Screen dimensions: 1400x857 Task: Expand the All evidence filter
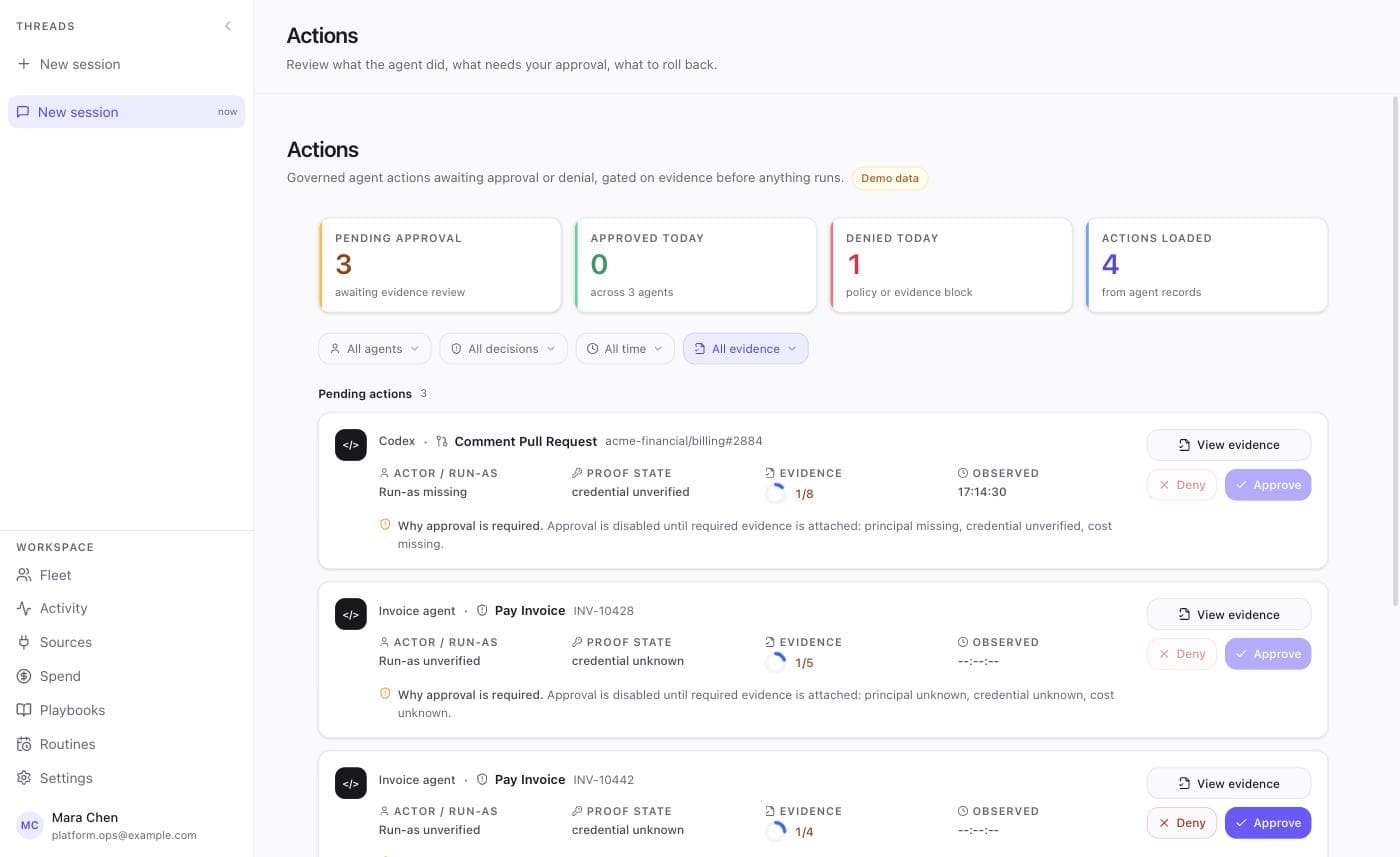(746, 349)
